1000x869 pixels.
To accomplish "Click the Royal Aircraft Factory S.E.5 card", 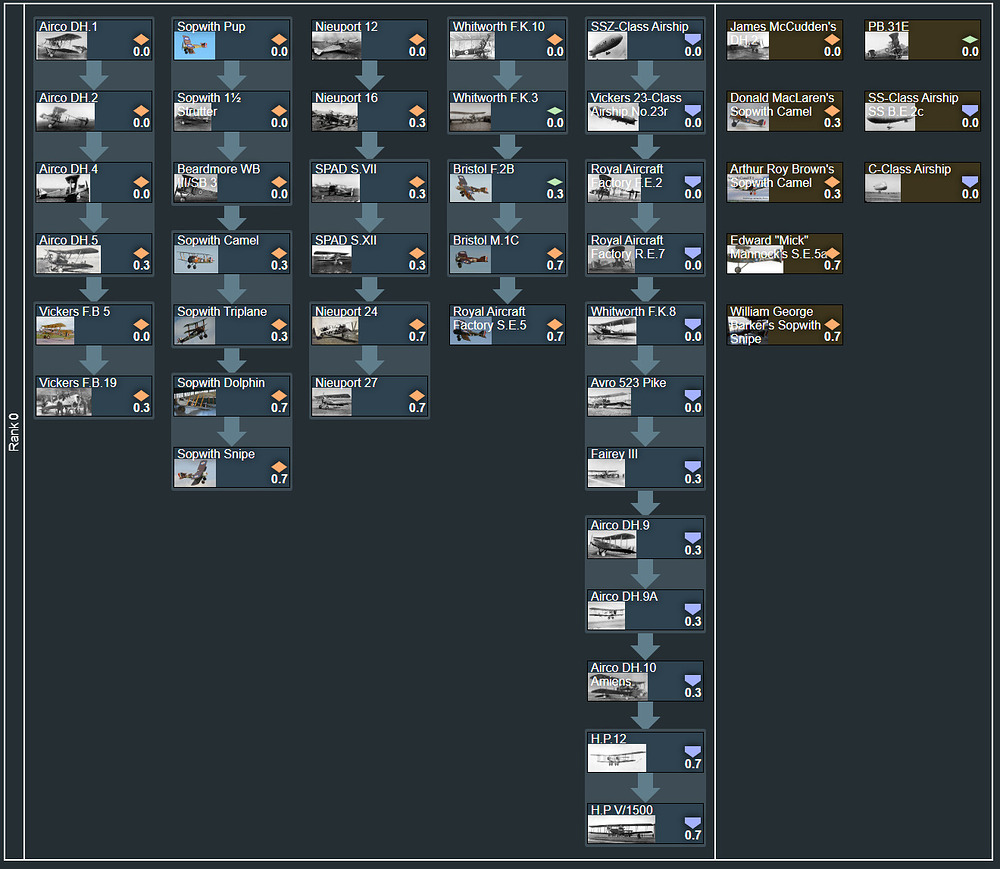I will click(507, 324).
